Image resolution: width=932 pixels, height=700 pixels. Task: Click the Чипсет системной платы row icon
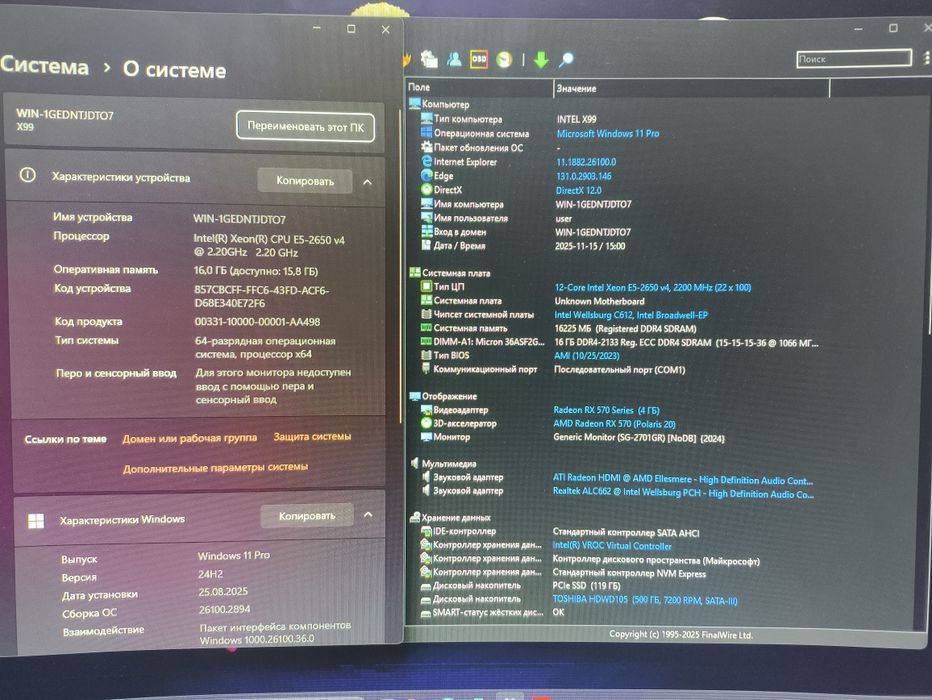coord(426,314)
